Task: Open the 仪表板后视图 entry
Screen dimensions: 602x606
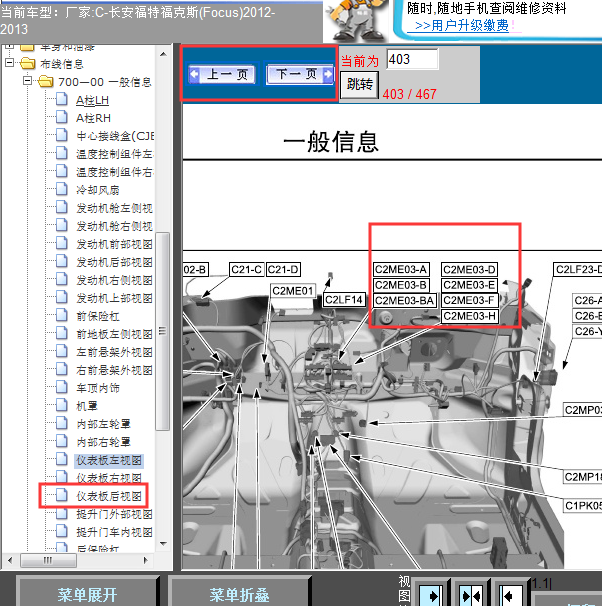Action: [x=109, y=496]
